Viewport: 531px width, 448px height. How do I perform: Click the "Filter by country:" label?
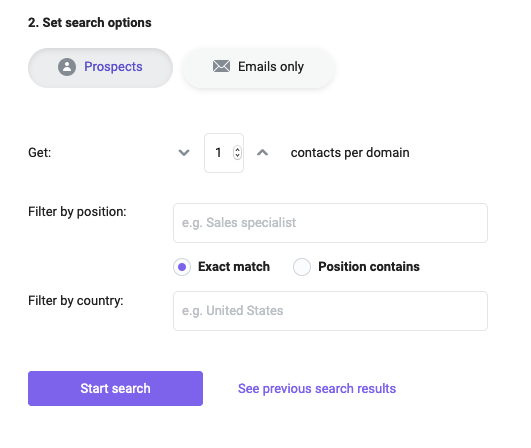[76, 301]
